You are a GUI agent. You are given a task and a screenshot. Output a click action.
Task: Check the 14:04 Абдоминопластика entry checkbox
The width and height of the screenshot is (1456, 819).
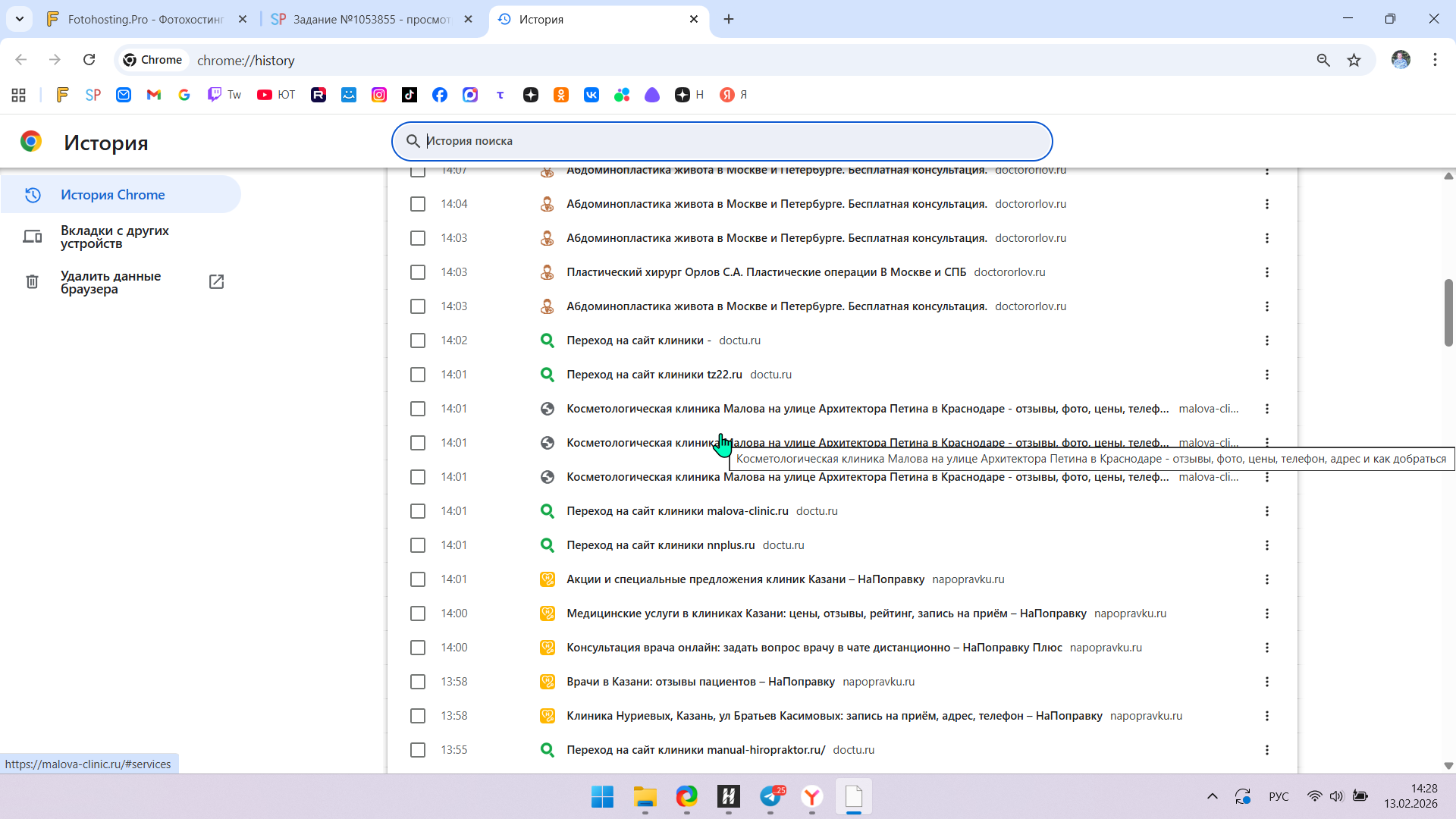418,204
